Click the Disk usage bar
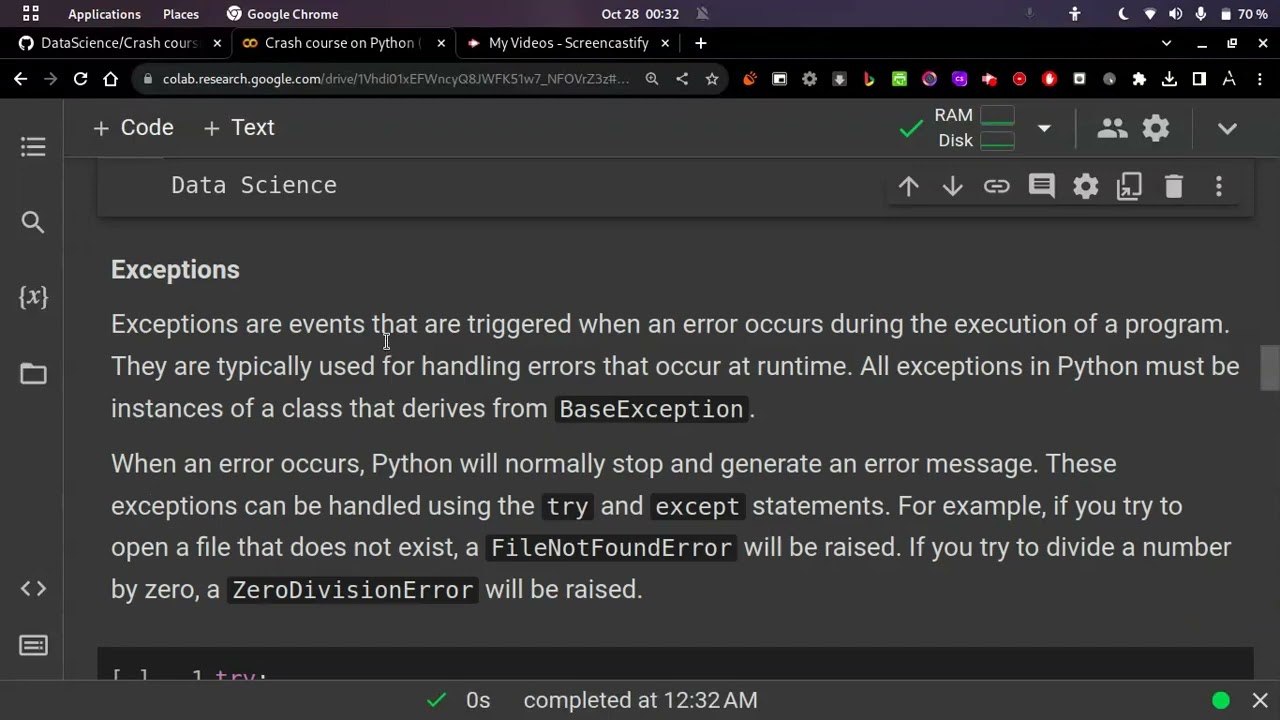The width and height of the screenshot is (1280, 720). coord(997,141)
